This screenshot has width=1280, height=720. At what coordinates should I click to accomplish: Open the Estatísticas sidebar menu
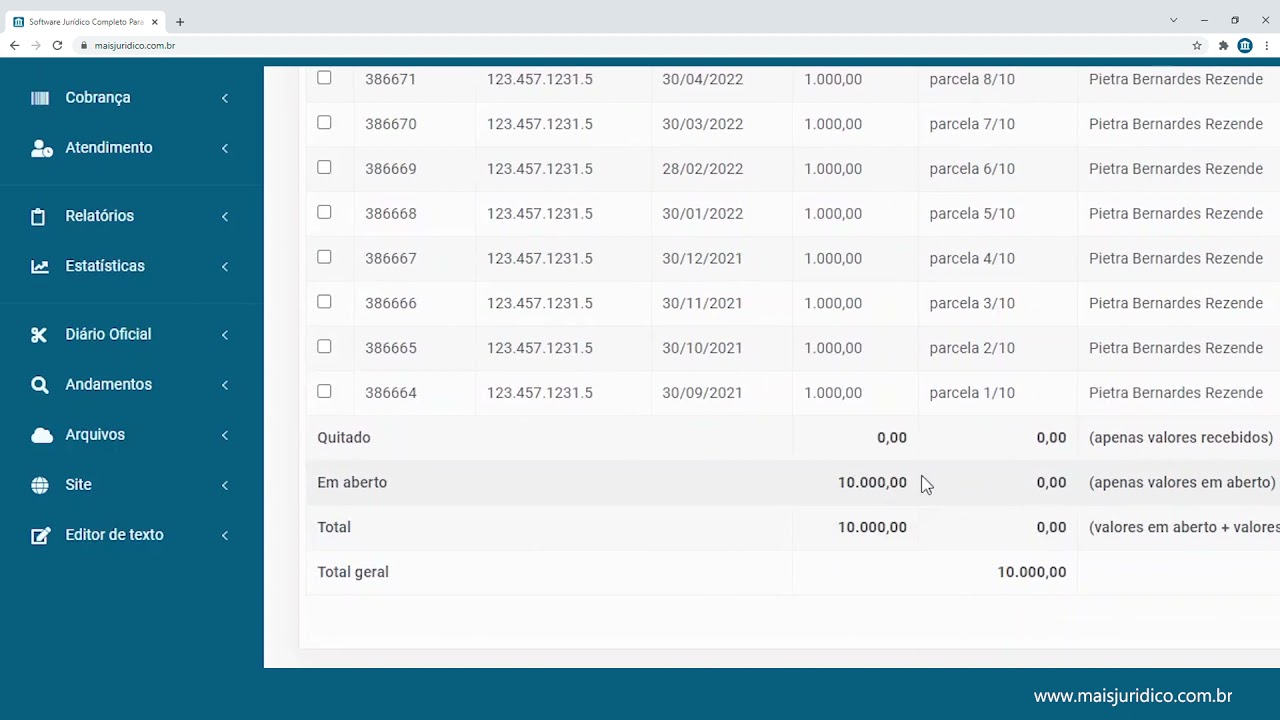[x=131, y=266]
